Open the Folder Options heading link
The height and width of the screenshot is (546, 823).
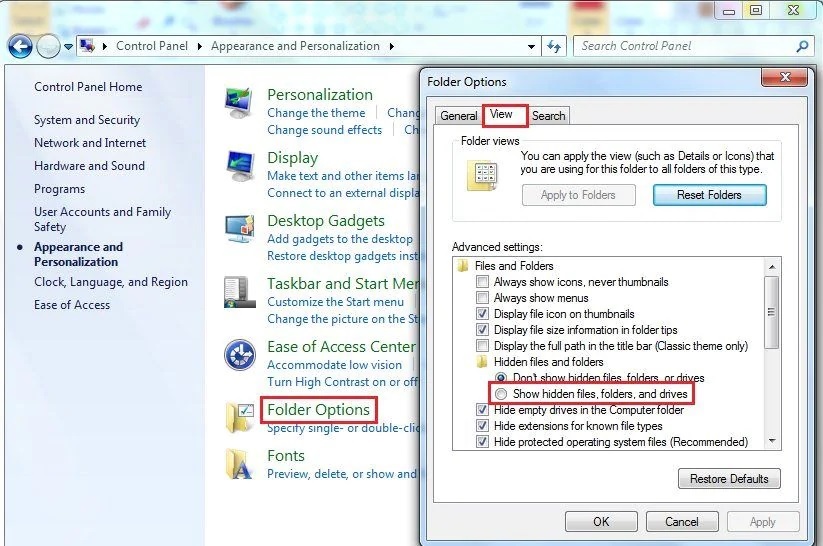tap(319, 410)
